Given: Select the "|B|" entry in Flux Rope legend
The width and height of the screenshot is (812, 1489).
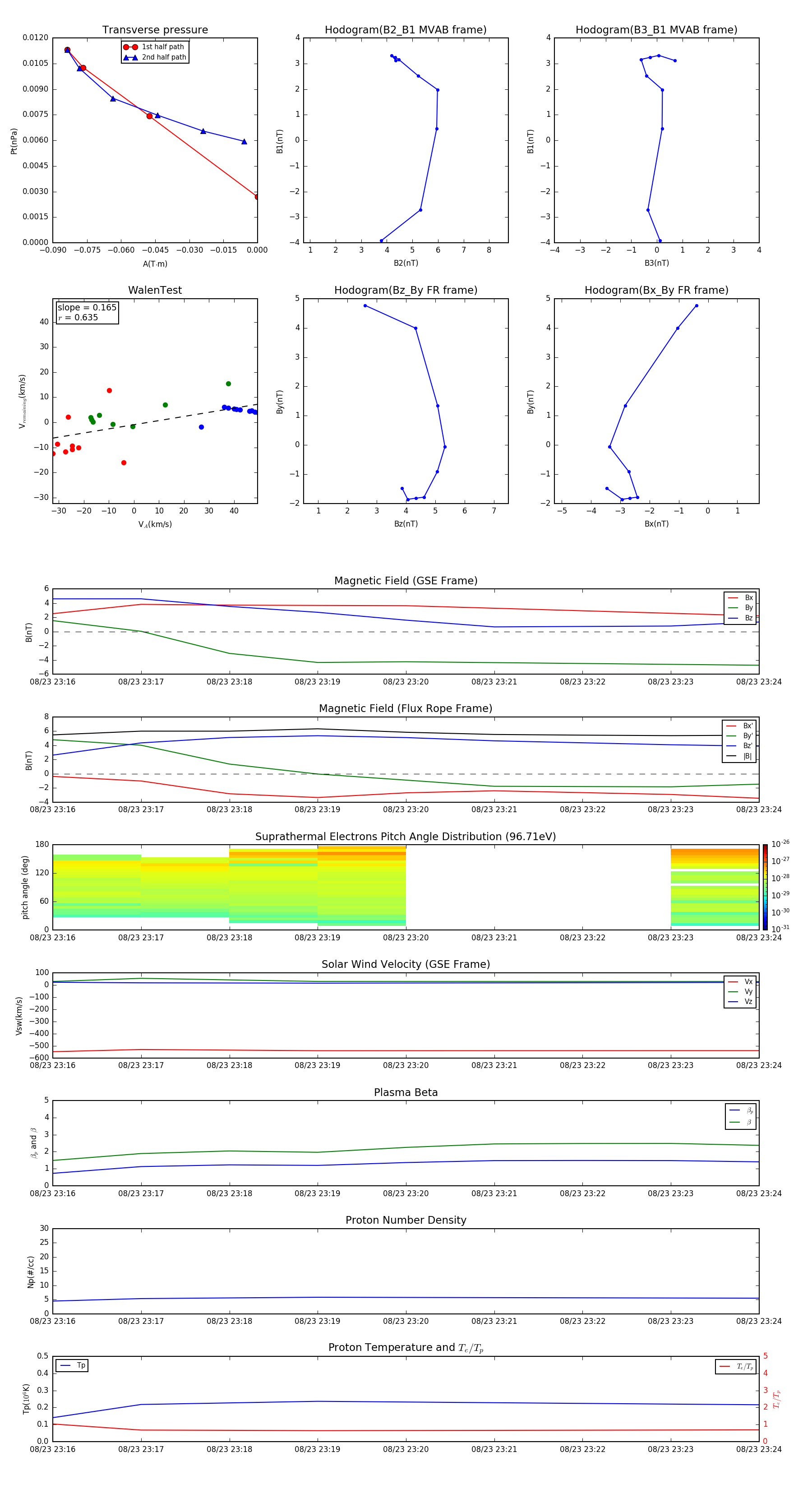Looking at the screenshot, I should tap(739, 756).
